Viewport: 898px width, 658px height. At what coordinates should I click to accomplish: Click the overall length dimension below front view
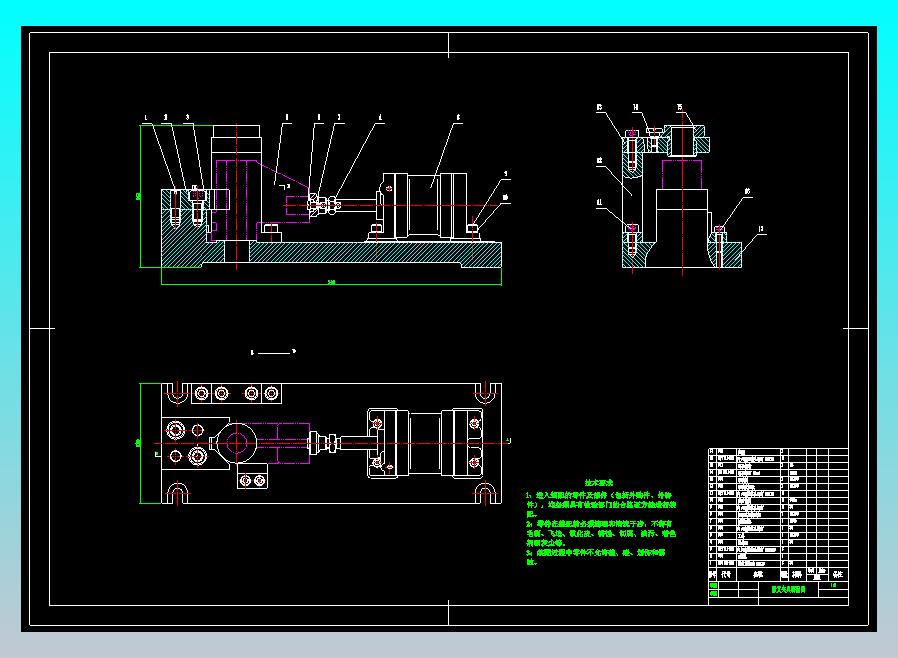[331, 282]
